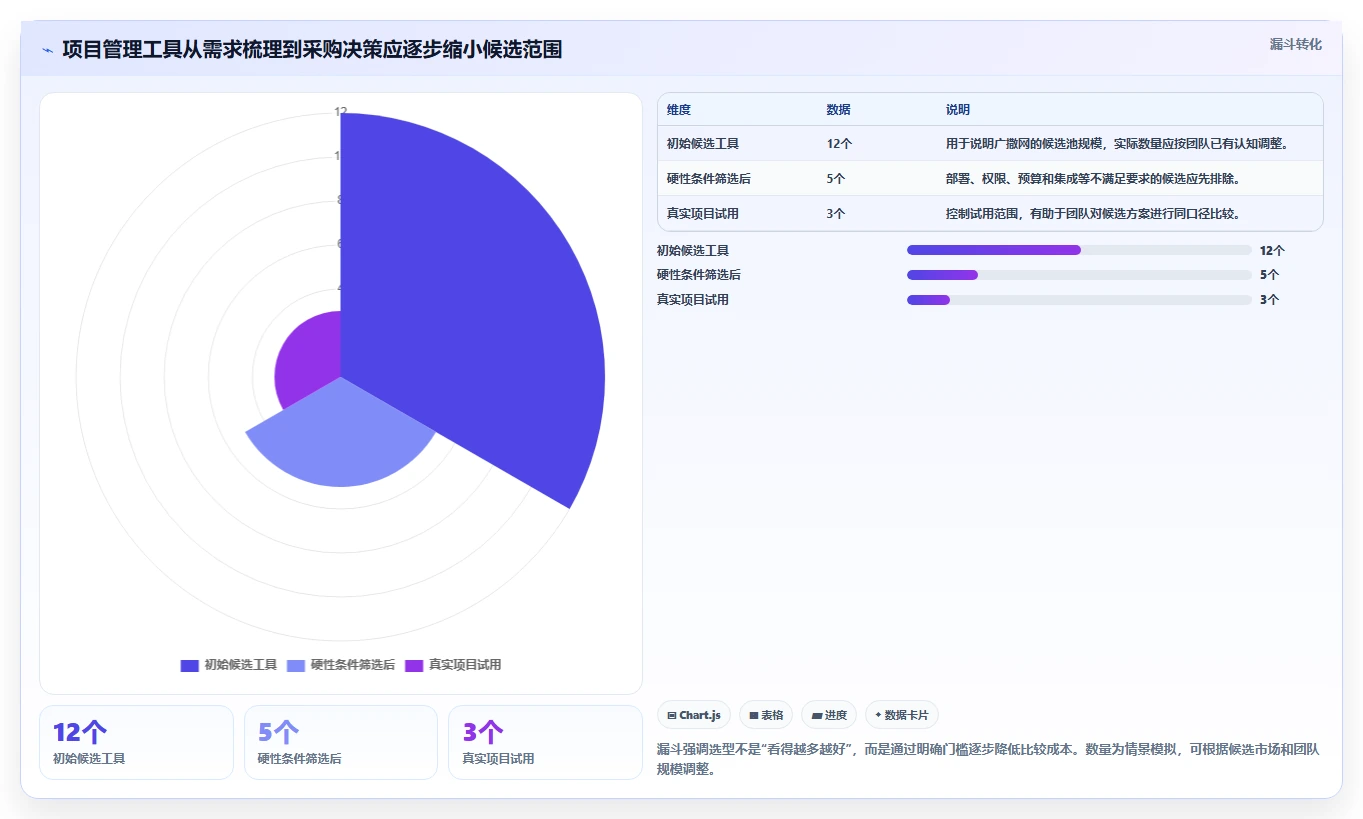Click the 维度 column header
This screenshot has height=819, width=1363.
[679, 110]
